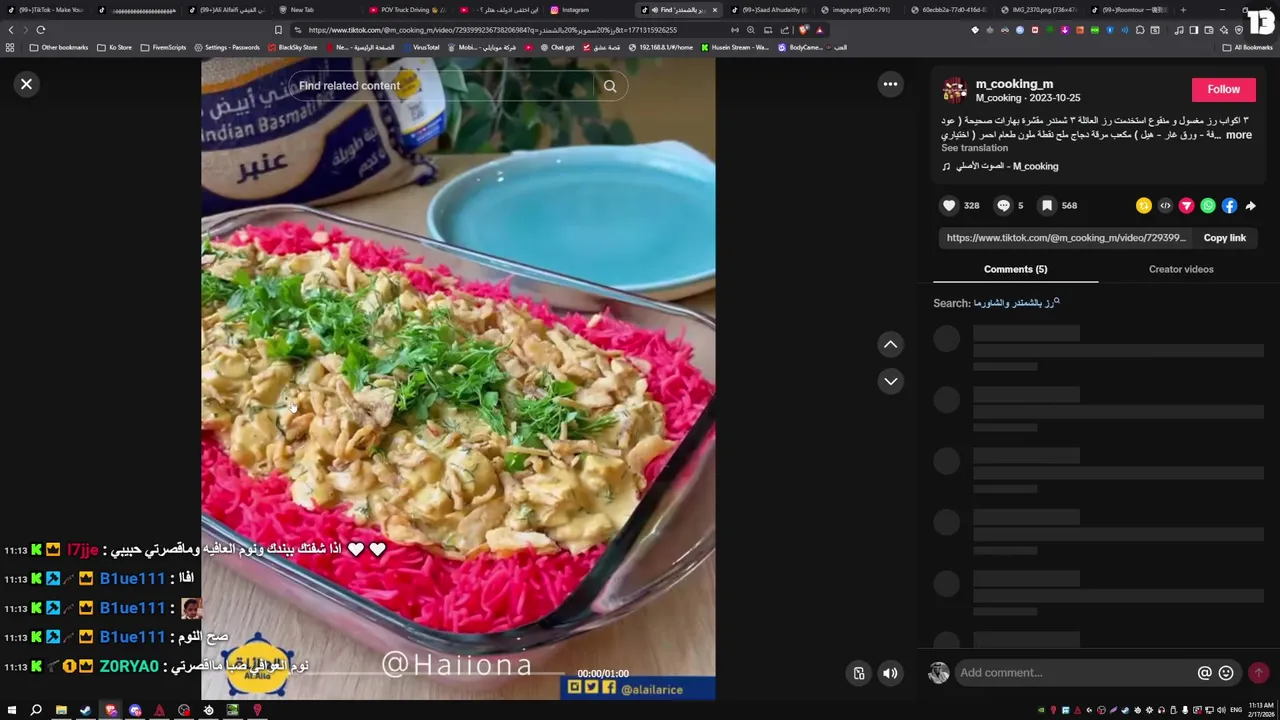Open Windows taskbar search

pos(36,711)
